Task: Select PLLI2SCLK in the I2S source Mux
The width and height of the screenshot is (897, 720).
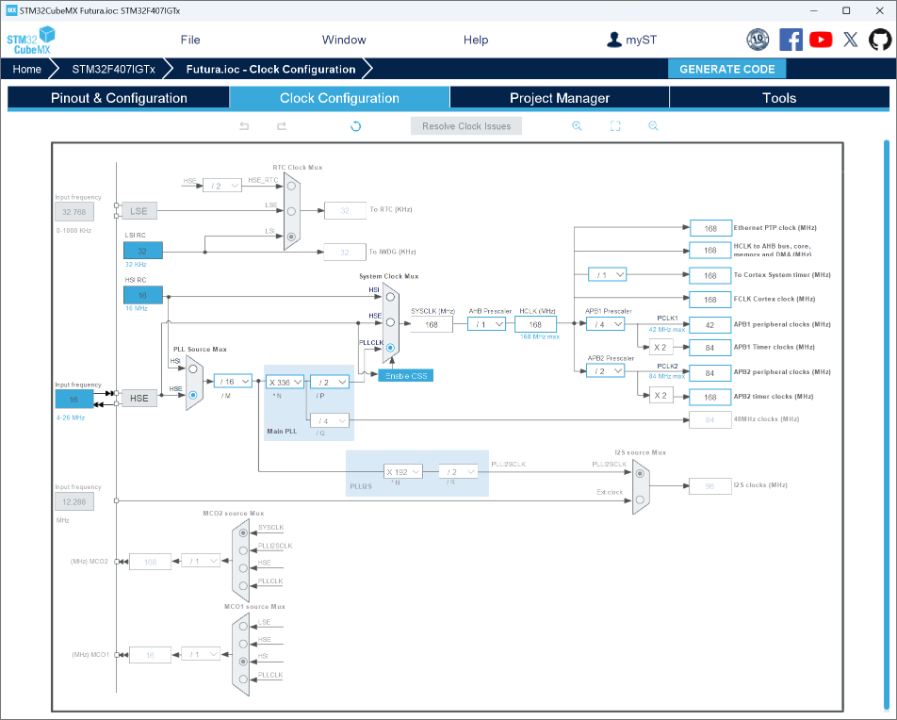Action: (640, 473)
